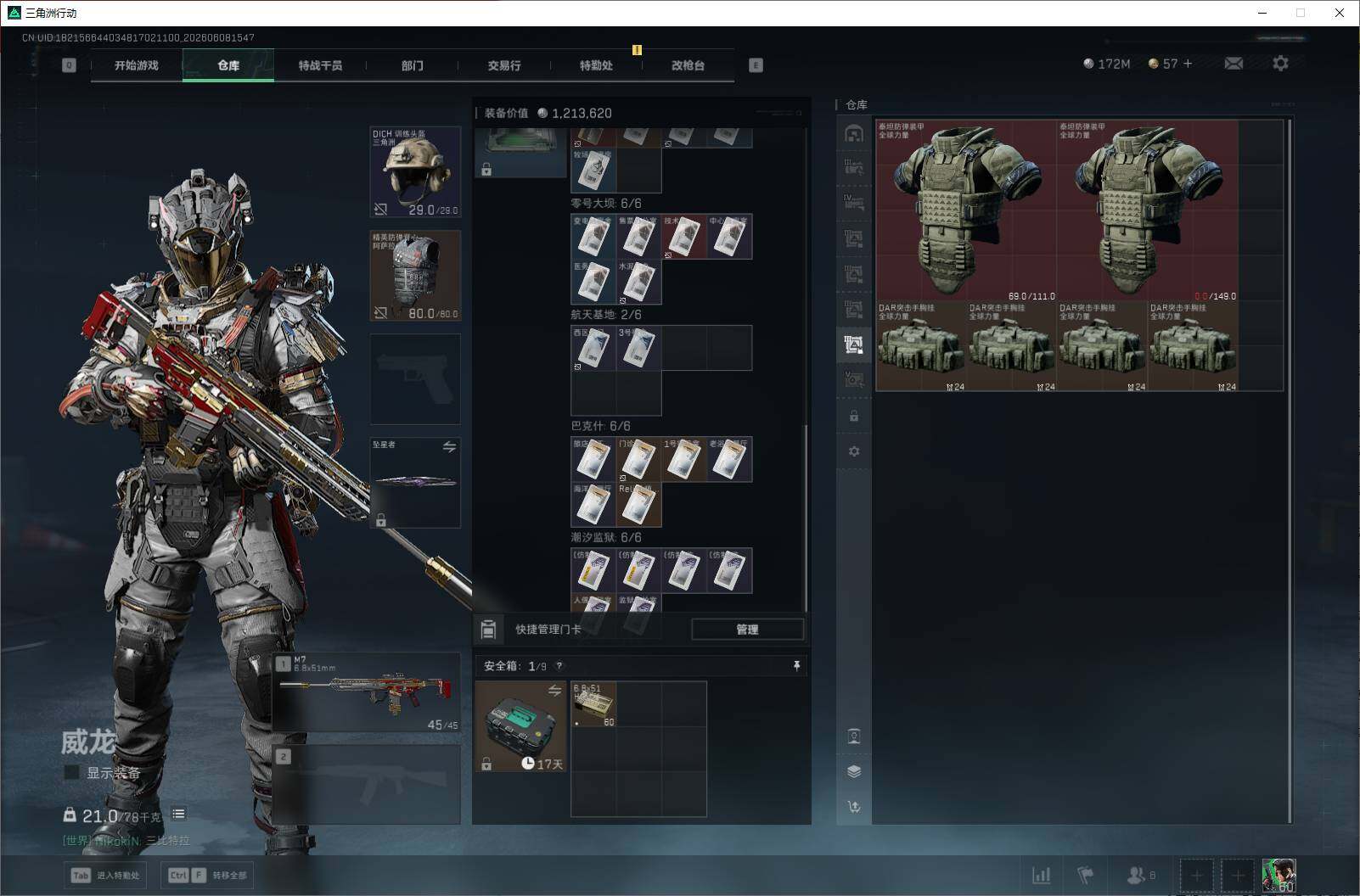Switch to stash page IV icon

pos(854,203)
